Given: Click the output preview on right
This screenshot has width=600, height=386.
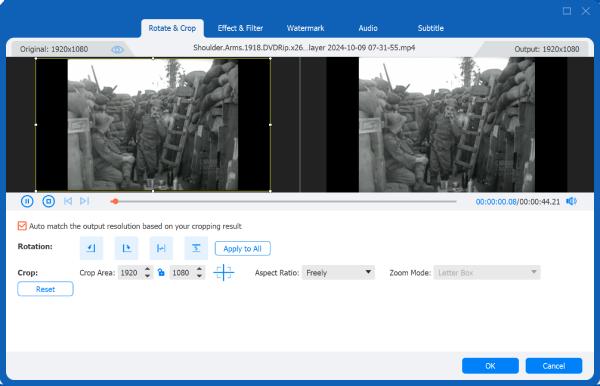Looking at the screenshot, I should tap(447, 125).
